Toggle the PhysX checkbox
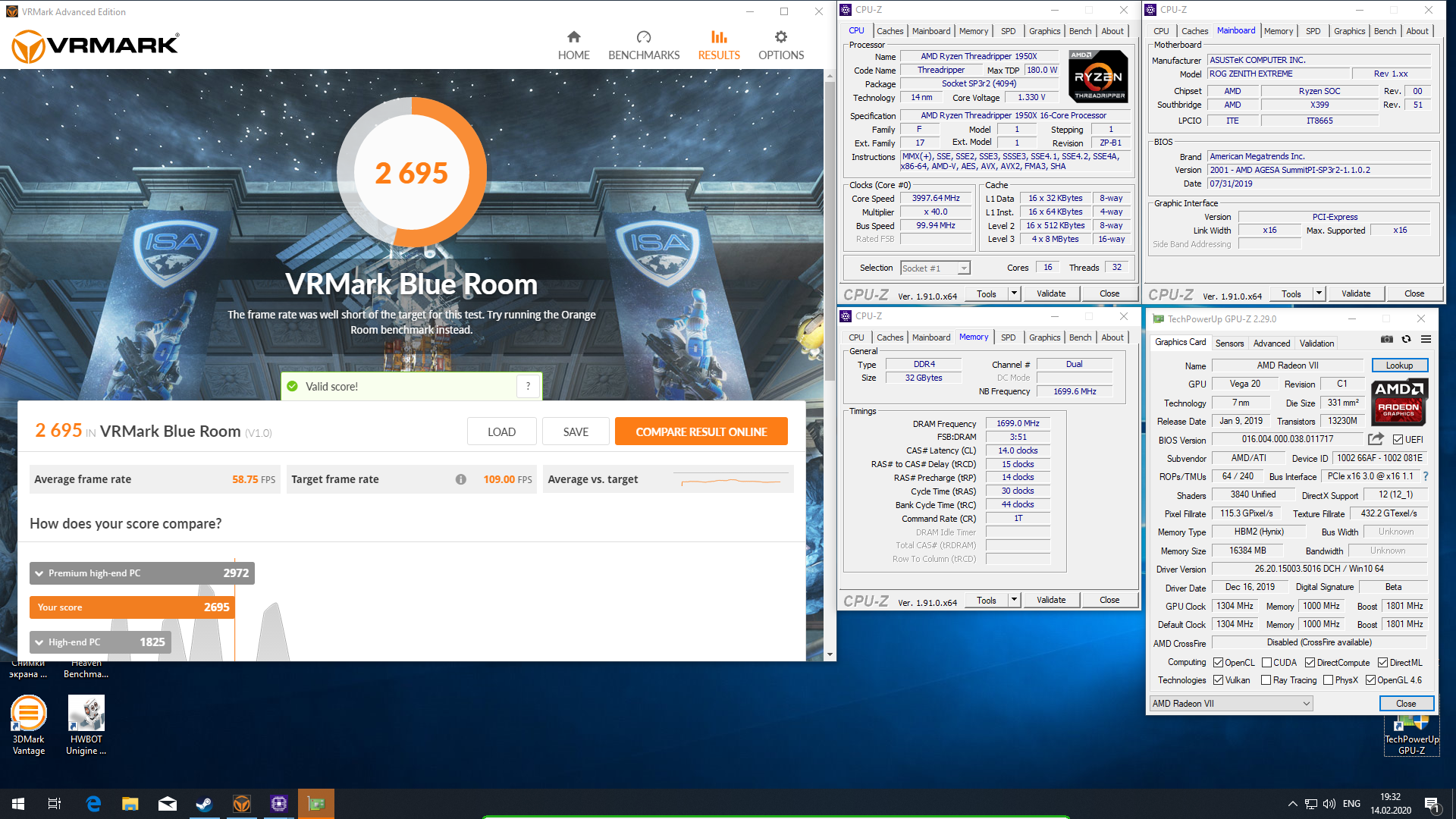Screen dimensions: 1456x819 tap(1328, 680)
